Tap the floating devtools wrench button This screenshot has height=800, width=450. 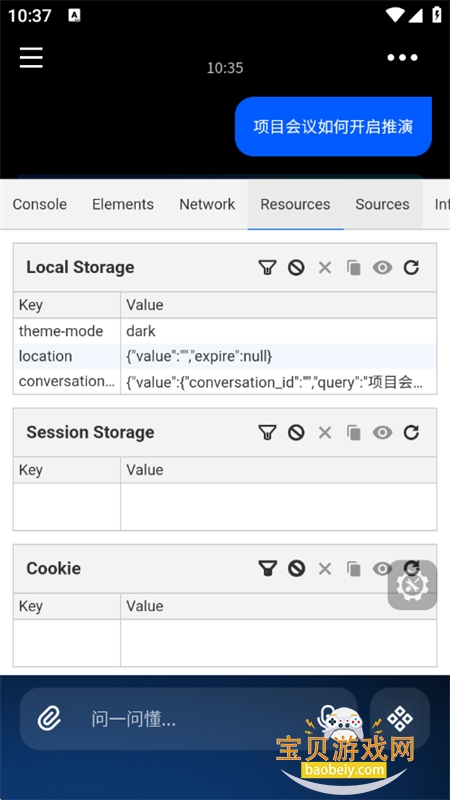412,585
